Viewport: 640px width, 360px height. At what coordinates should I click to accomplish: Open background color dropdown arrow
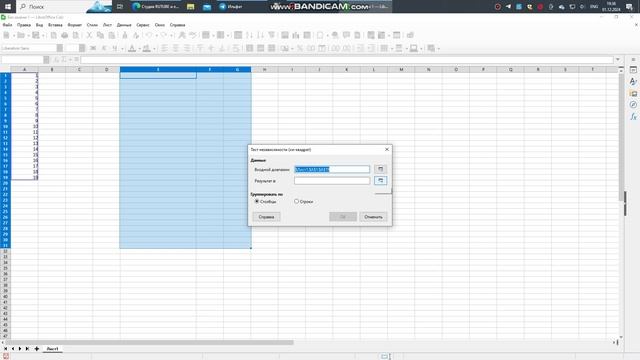154,49
